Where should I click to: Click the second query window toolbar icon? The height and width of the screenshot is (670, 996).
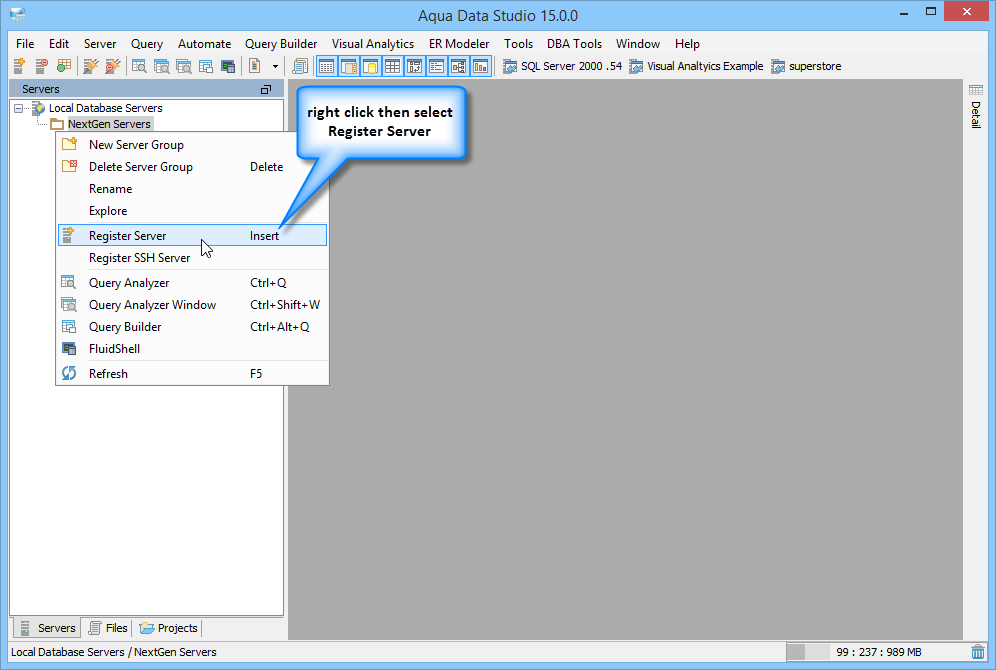[x=161, y=66]
